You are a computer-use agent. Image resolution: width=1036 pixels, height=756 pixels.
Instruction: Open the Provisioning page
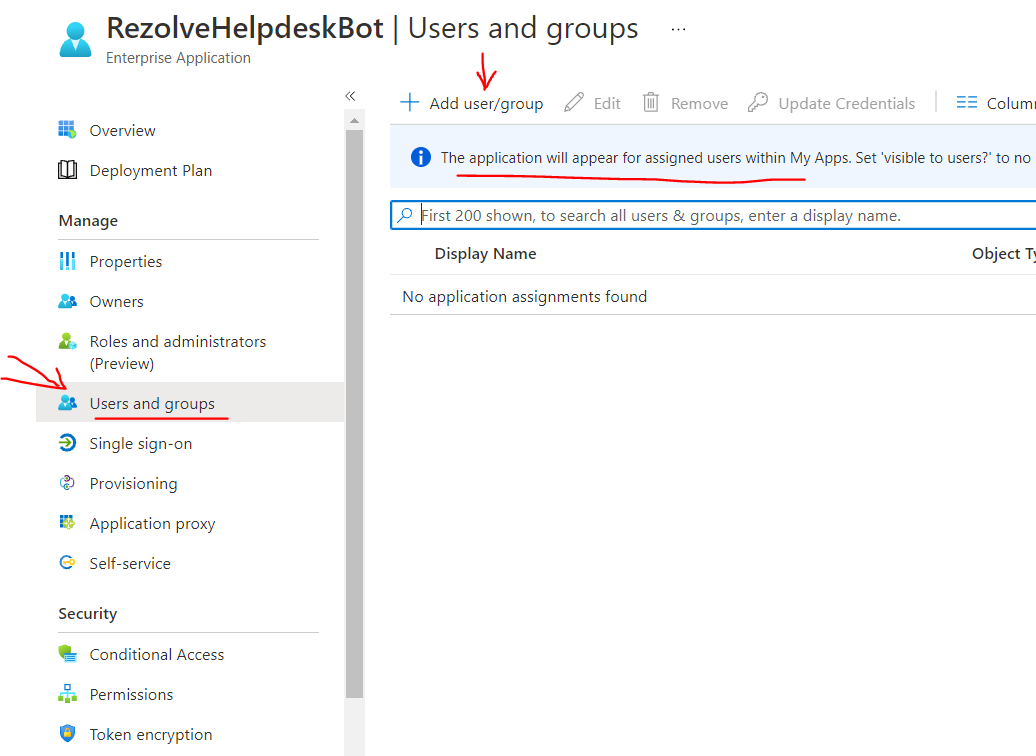[133, 484]
